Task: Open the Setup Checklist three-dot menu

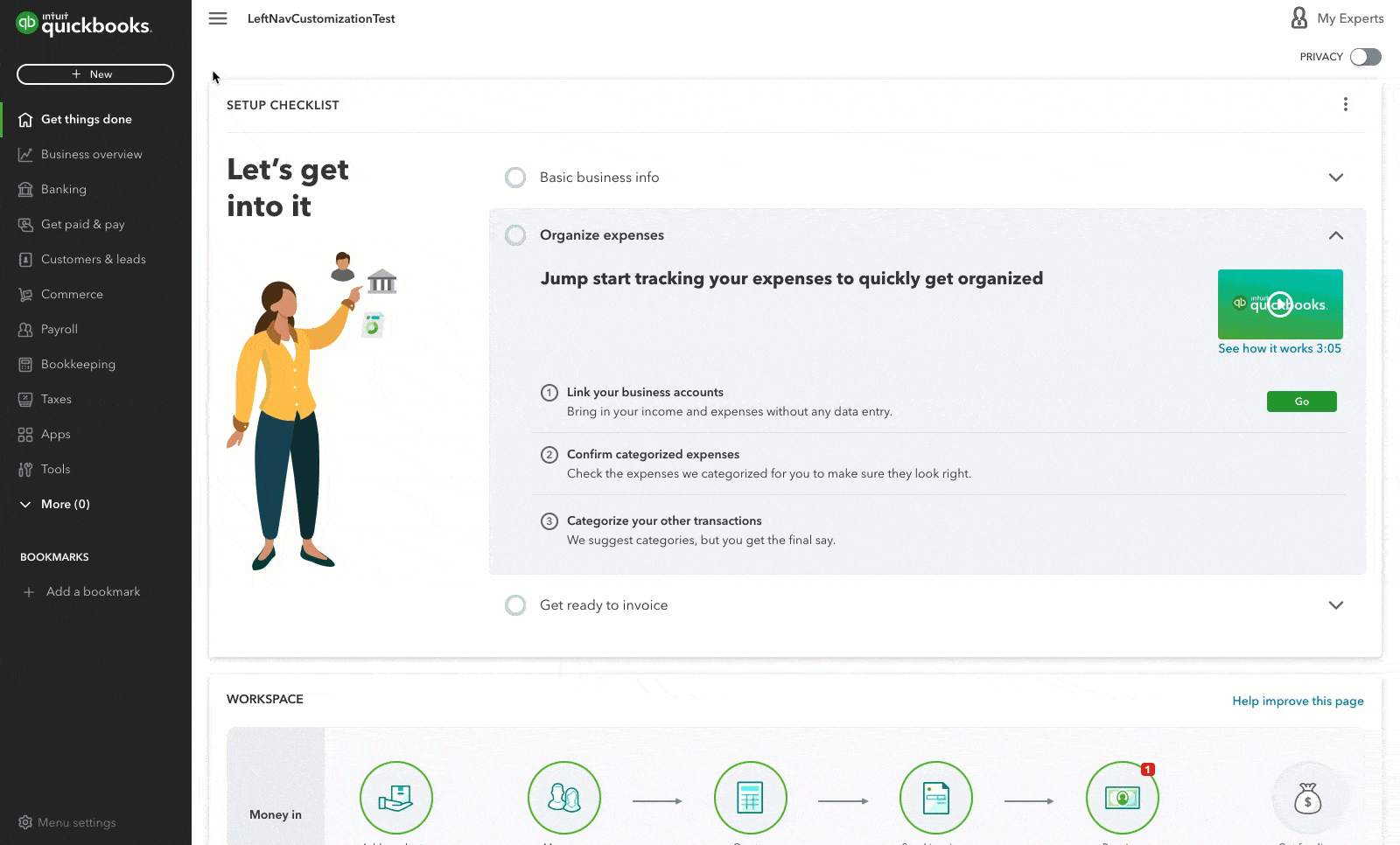Action: point(1345,105)
